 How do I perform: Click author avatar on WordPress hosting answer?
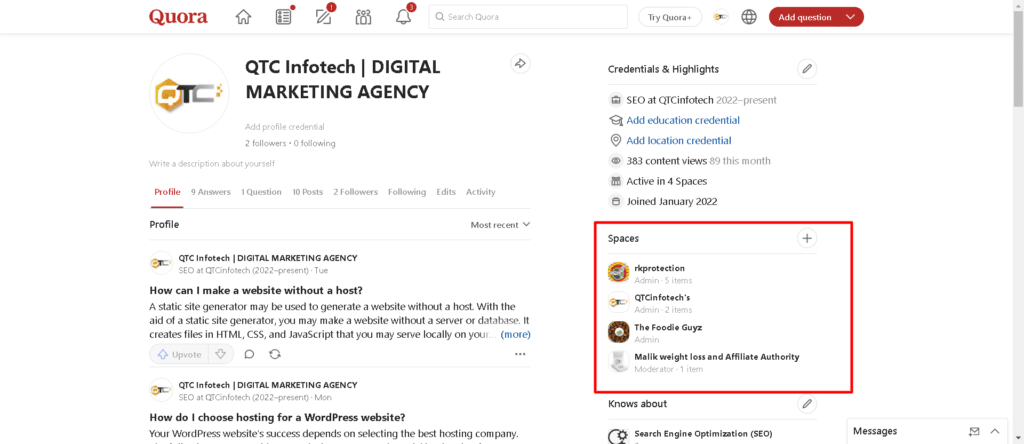point(161,390)
